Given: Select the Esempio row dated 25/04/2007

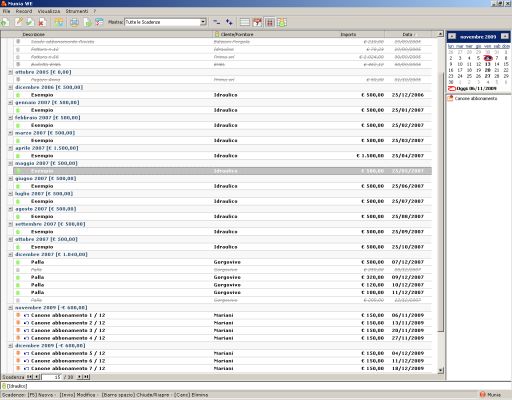Looking at the screenshot, I should point(222,156).
